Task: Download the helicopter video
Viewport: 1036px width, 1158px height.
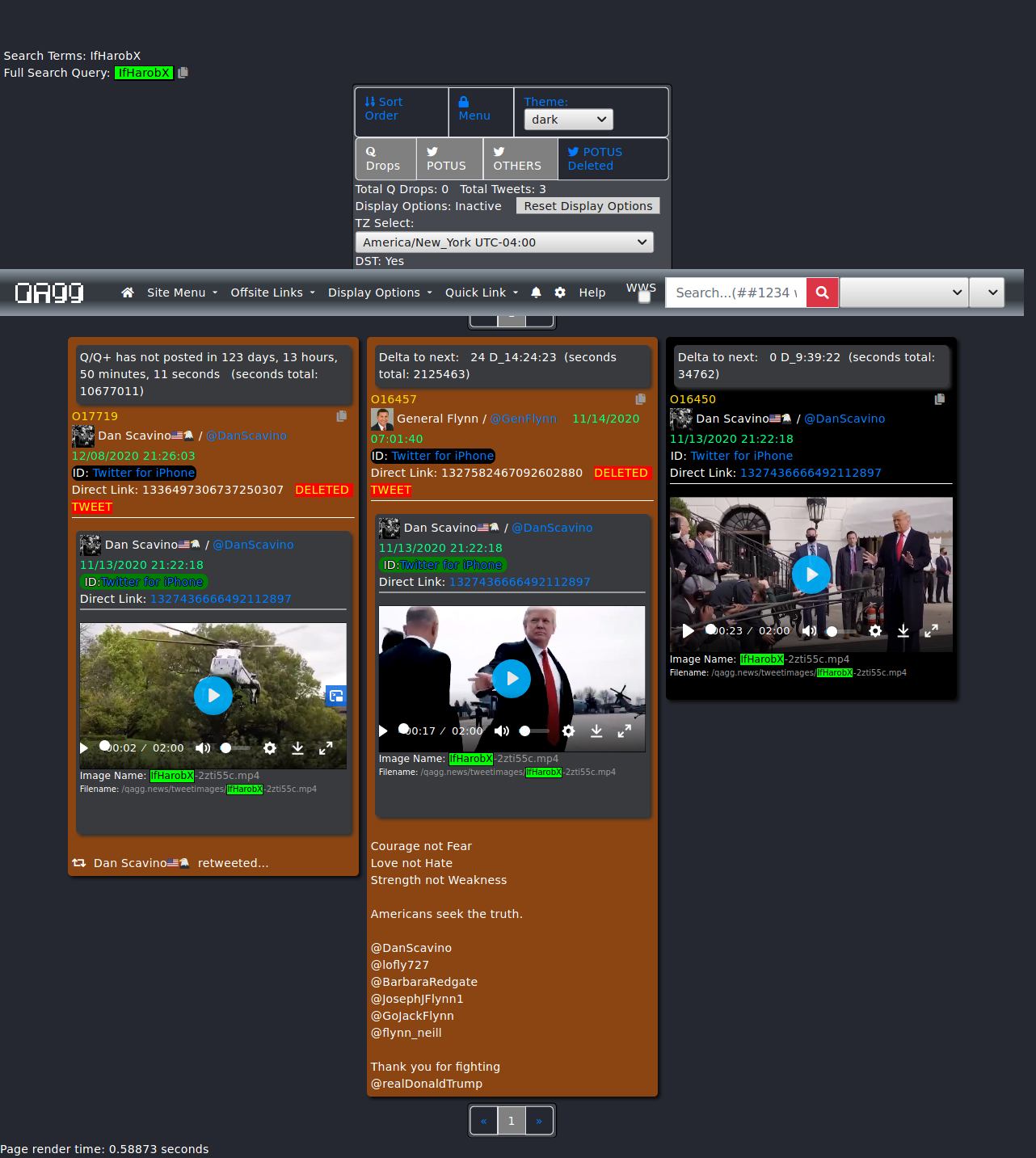Action: pos(297,748)
